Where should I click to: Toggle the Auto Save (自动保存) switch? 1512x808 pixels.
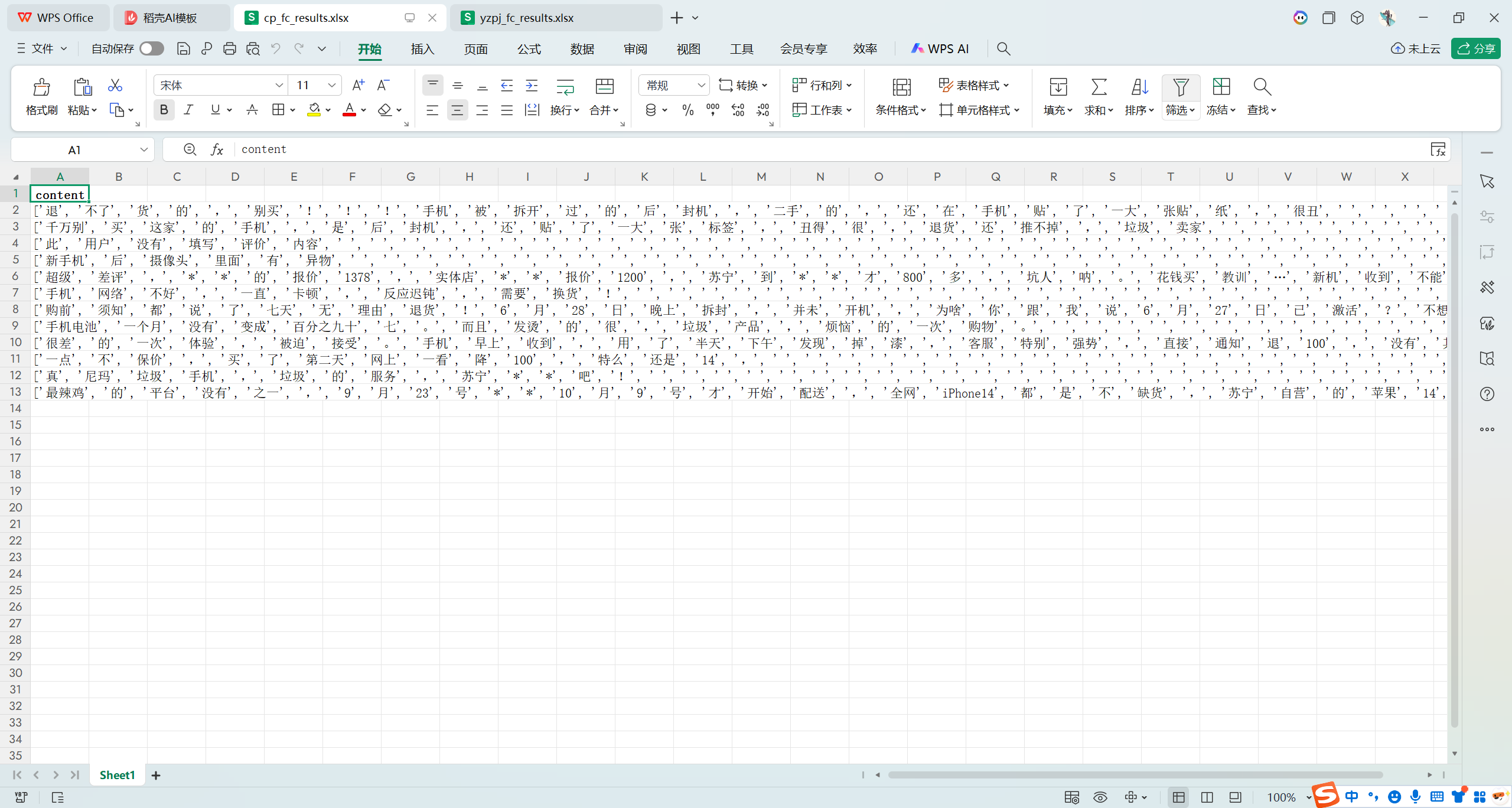pyautogui.click(x=152, y=49)
